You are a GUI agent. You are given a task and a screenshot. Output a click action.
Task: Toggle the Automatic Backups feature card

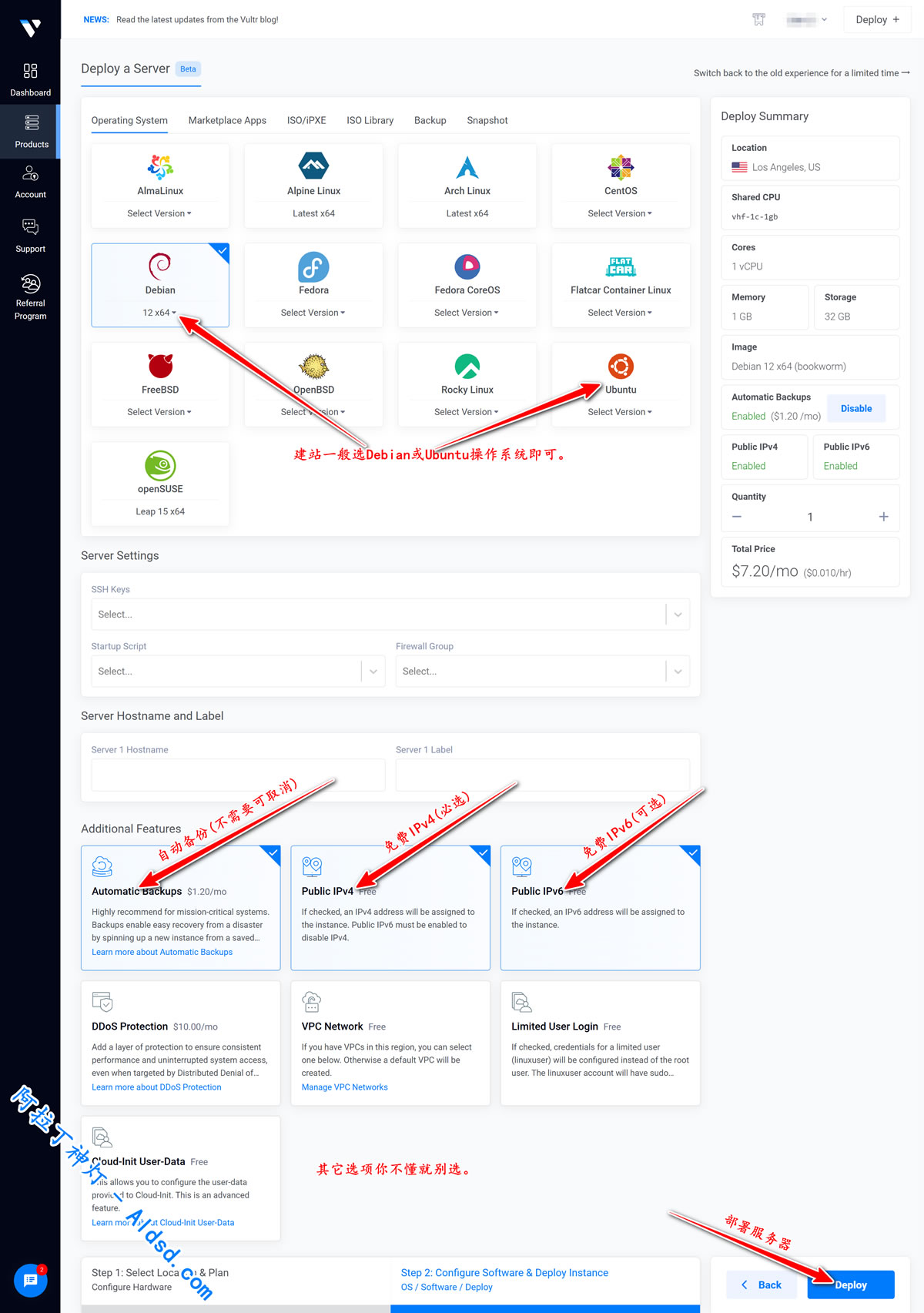[x=180, y=907]
